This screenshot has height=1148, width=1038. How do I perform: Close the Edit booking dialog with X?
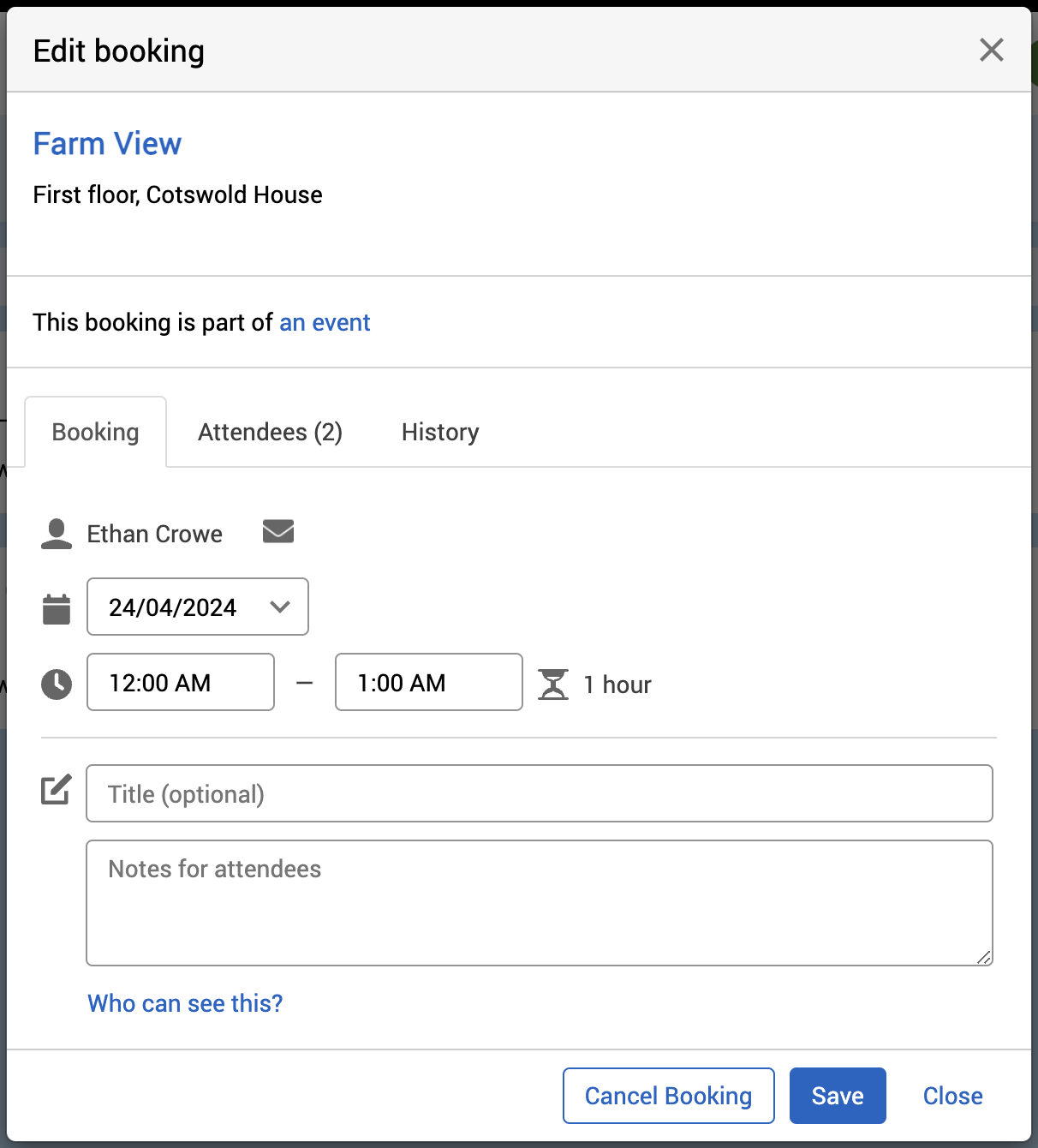(x=991, y=50)
